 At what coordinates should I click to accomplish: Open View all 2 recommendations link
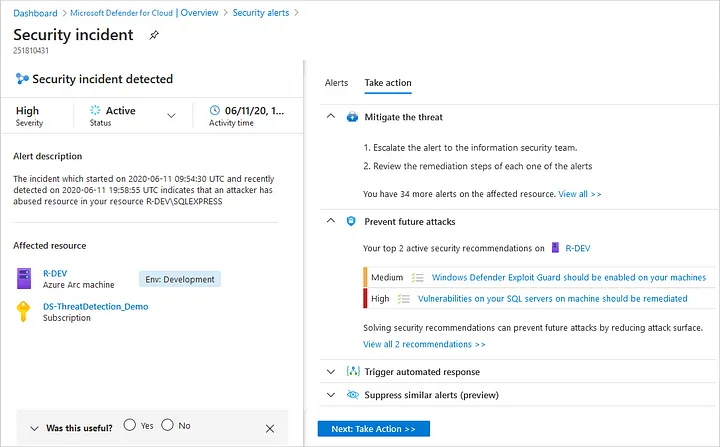(424, 344)
